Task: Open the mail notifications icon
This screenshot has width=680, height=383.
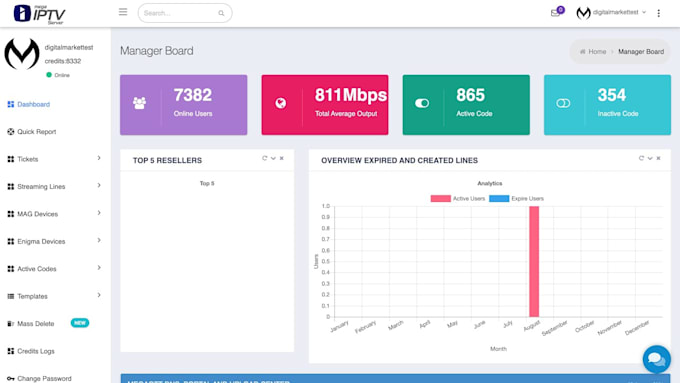Action: point(555,13)
